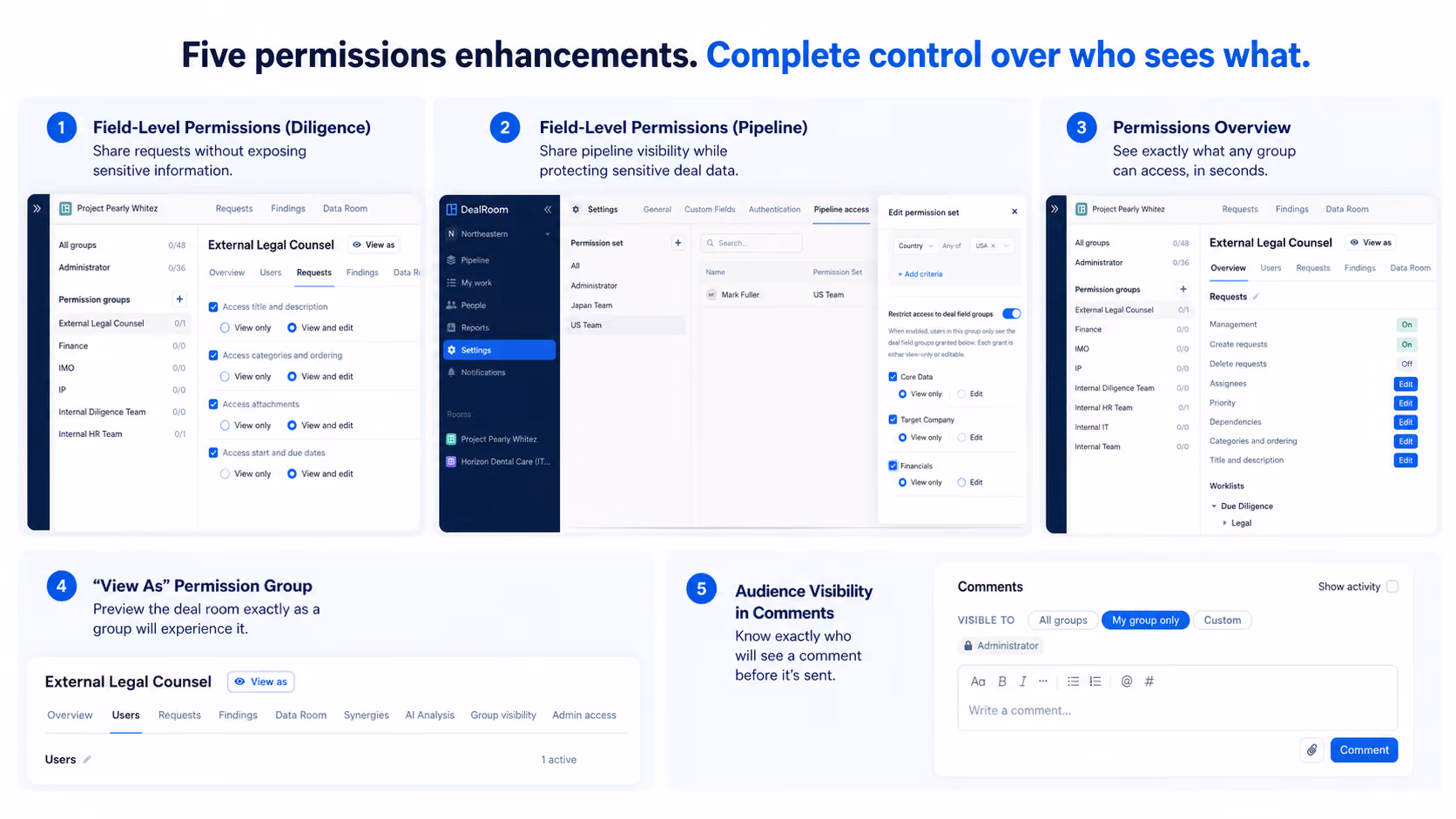This screenshot has width=1456, height=819.
Task: Add permission group in Diligence panel
Action: [179, 299]
